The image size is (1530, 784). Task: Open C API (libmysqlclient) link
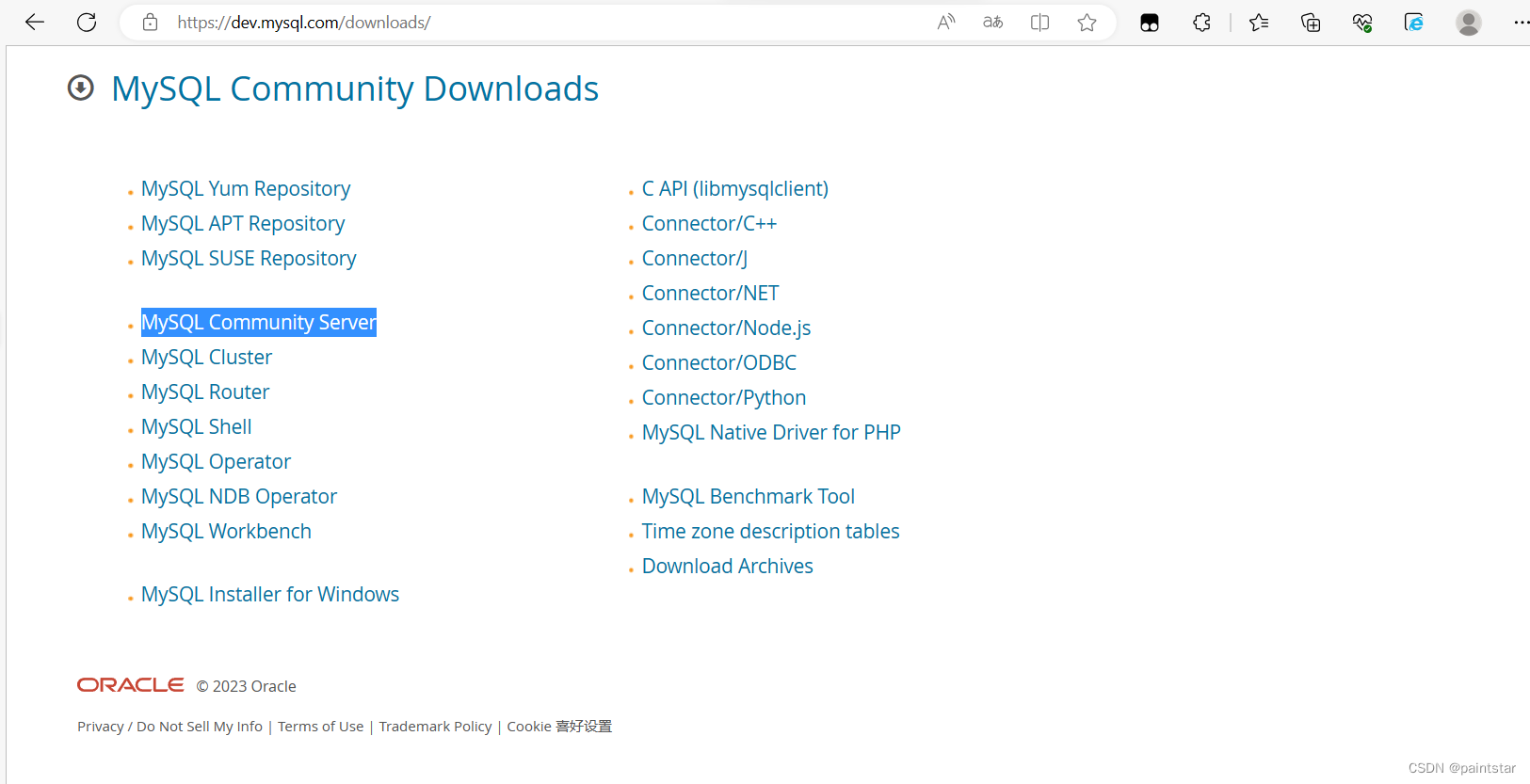pyautogui.click(x=735, y=188)
